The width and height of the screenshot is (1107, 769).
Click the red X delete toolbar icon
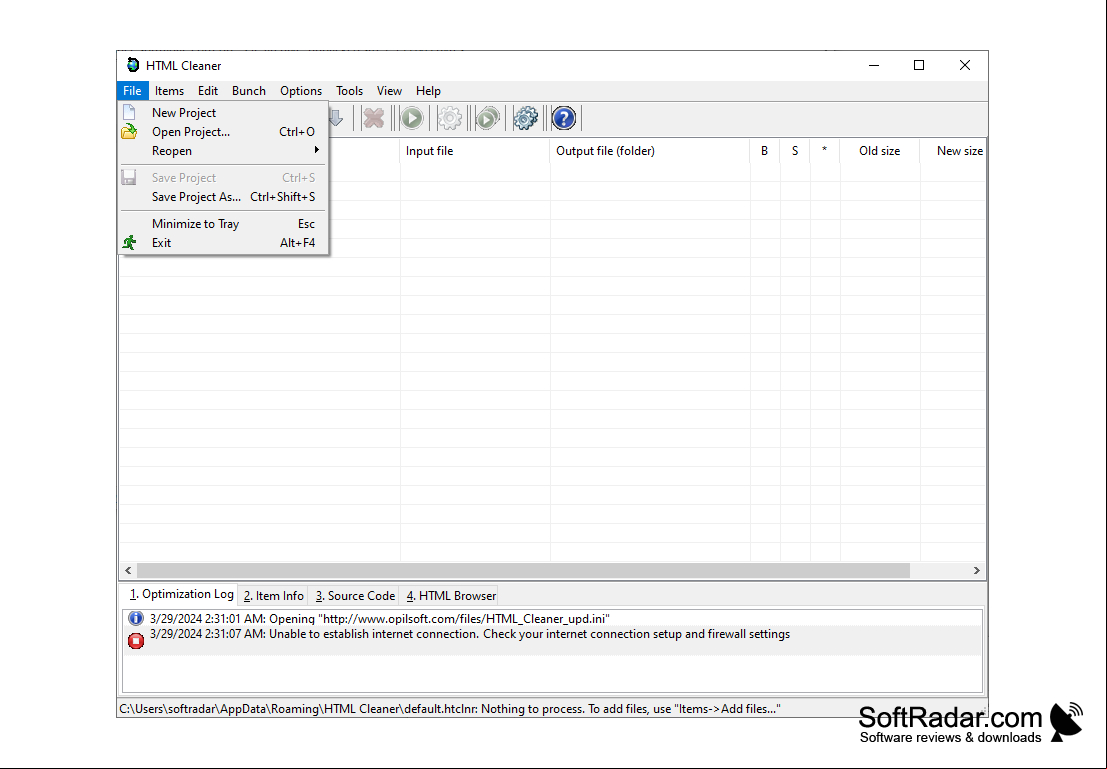(x=373, y=118)
